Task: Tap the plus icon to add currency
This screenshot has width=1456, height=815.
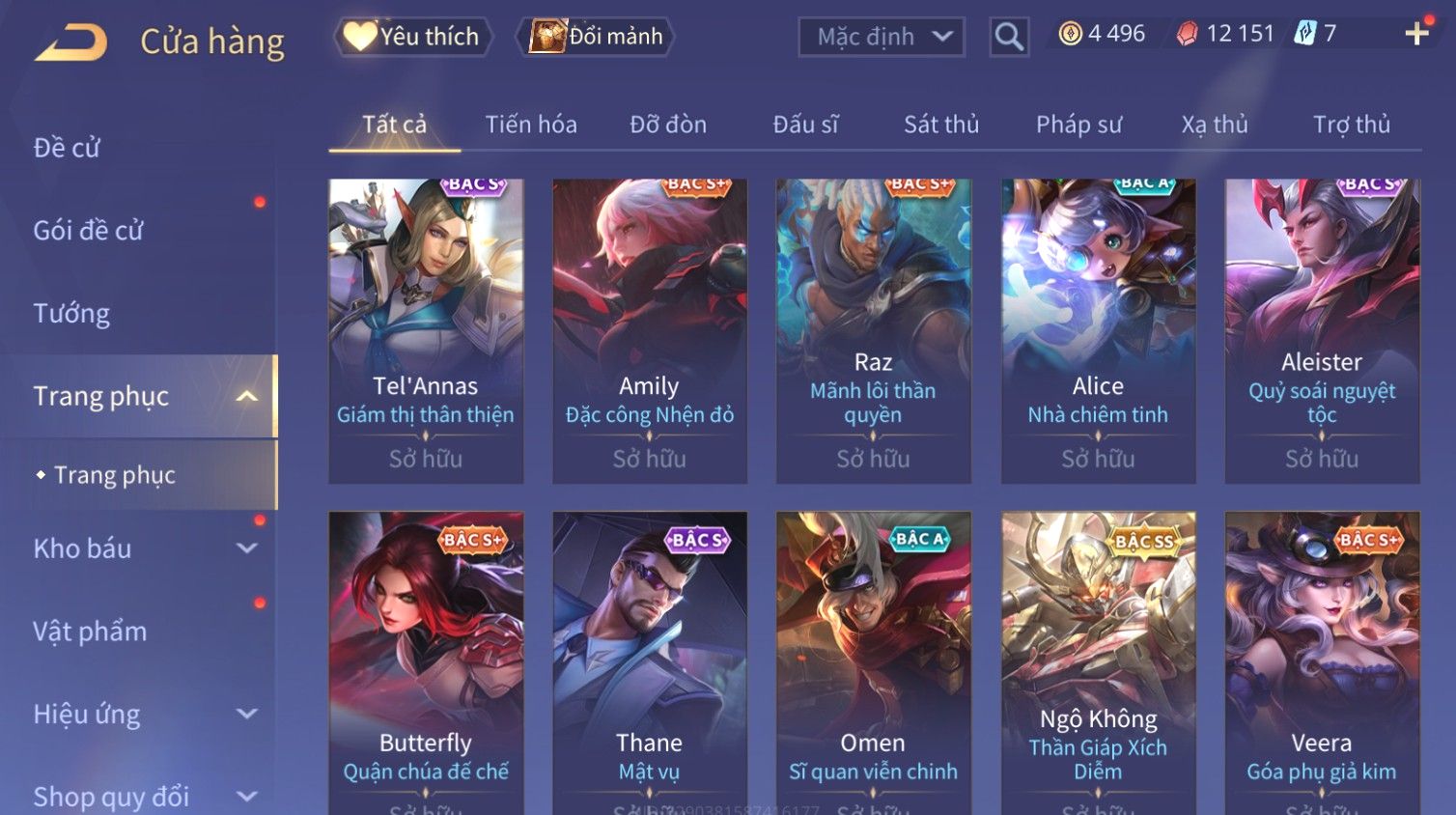Action: (1416, 34)
